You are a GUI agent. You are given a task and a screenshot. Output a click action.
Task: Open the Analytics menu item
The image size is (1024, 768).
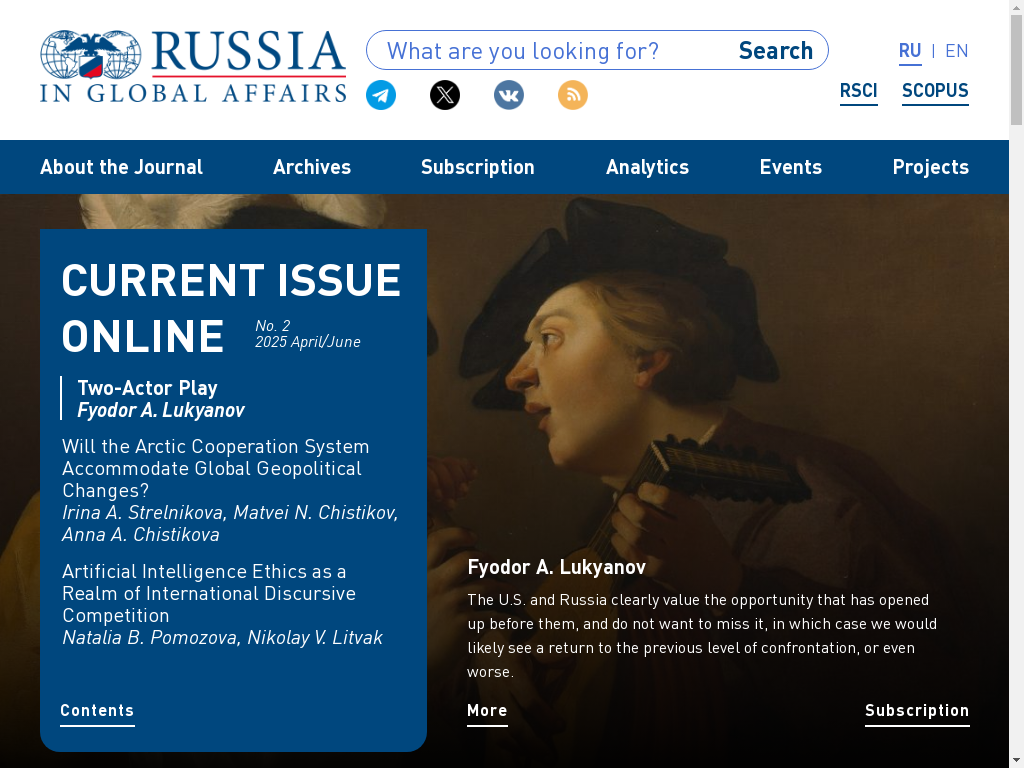click(x=647, y=167)
